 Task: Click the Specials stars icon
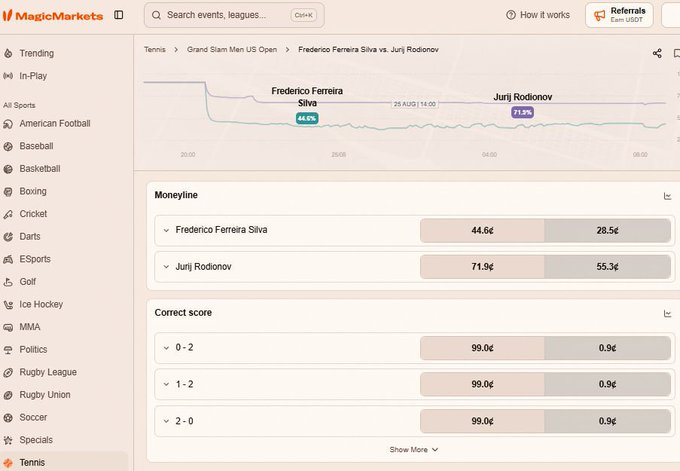pyautogui.click(x=8, y=440)
